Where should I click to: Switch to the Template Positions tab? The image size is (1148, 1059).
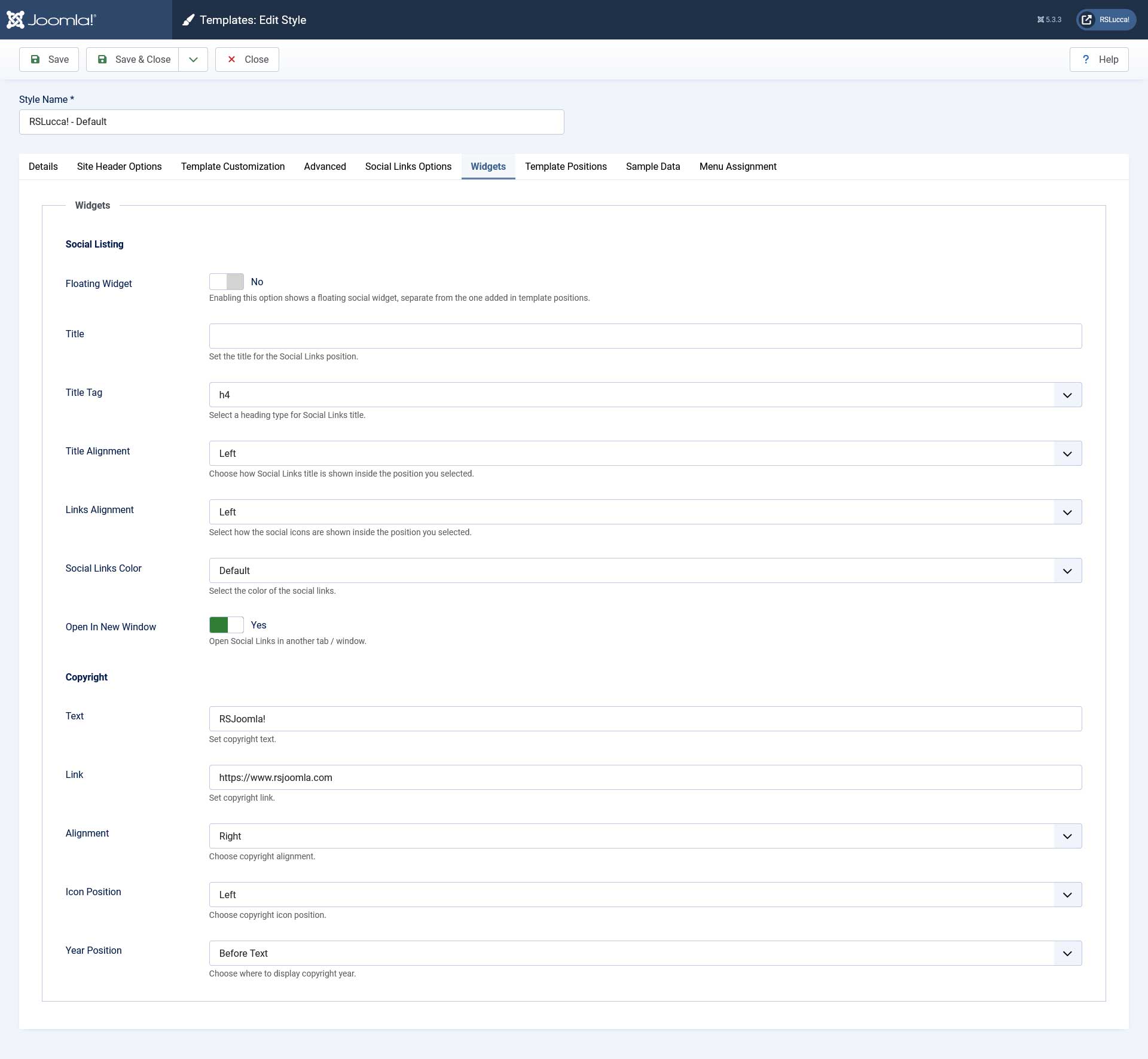(566, 166)
